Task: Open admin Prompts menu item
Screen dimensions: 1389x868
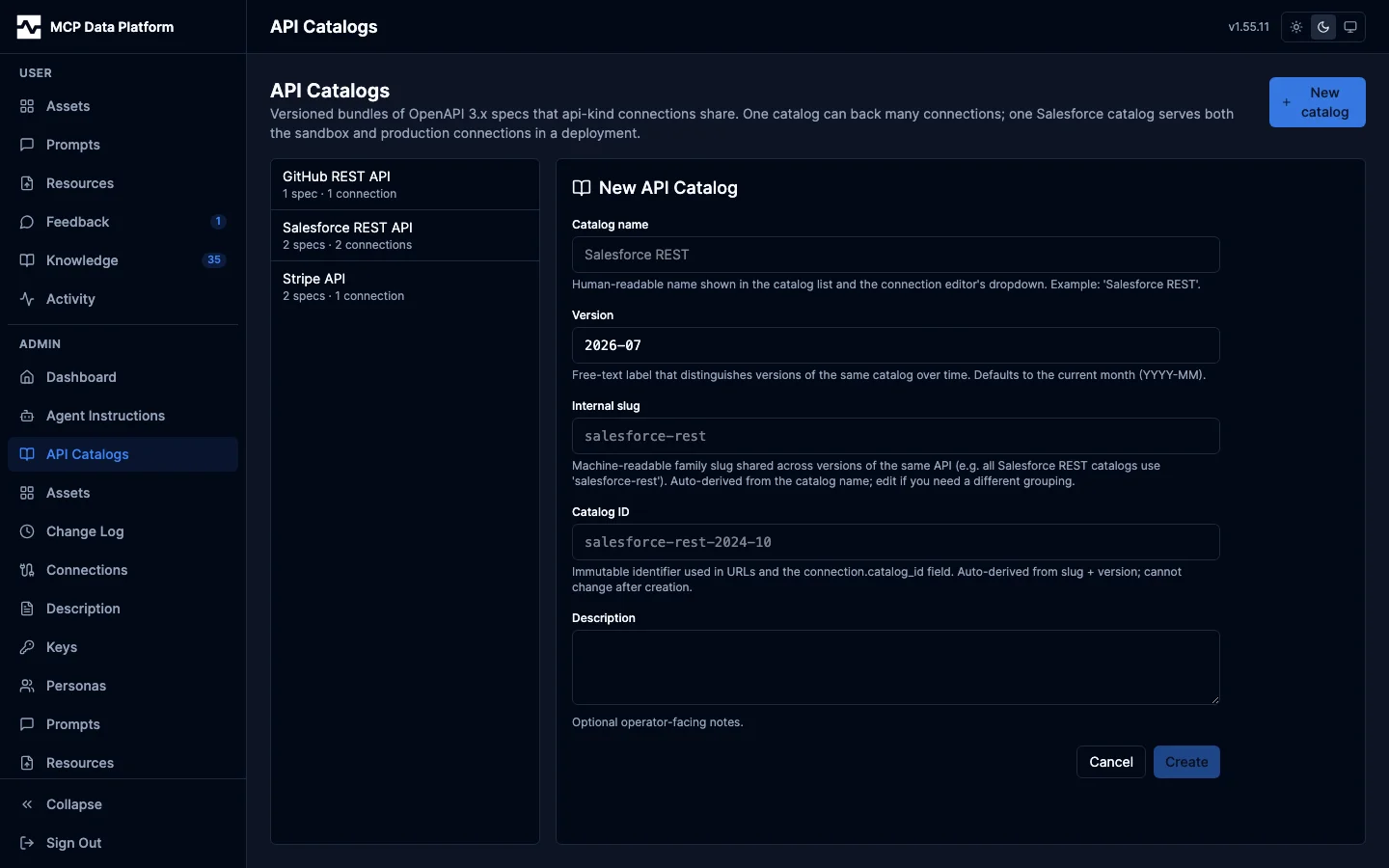Action: (x=123, y=724)
